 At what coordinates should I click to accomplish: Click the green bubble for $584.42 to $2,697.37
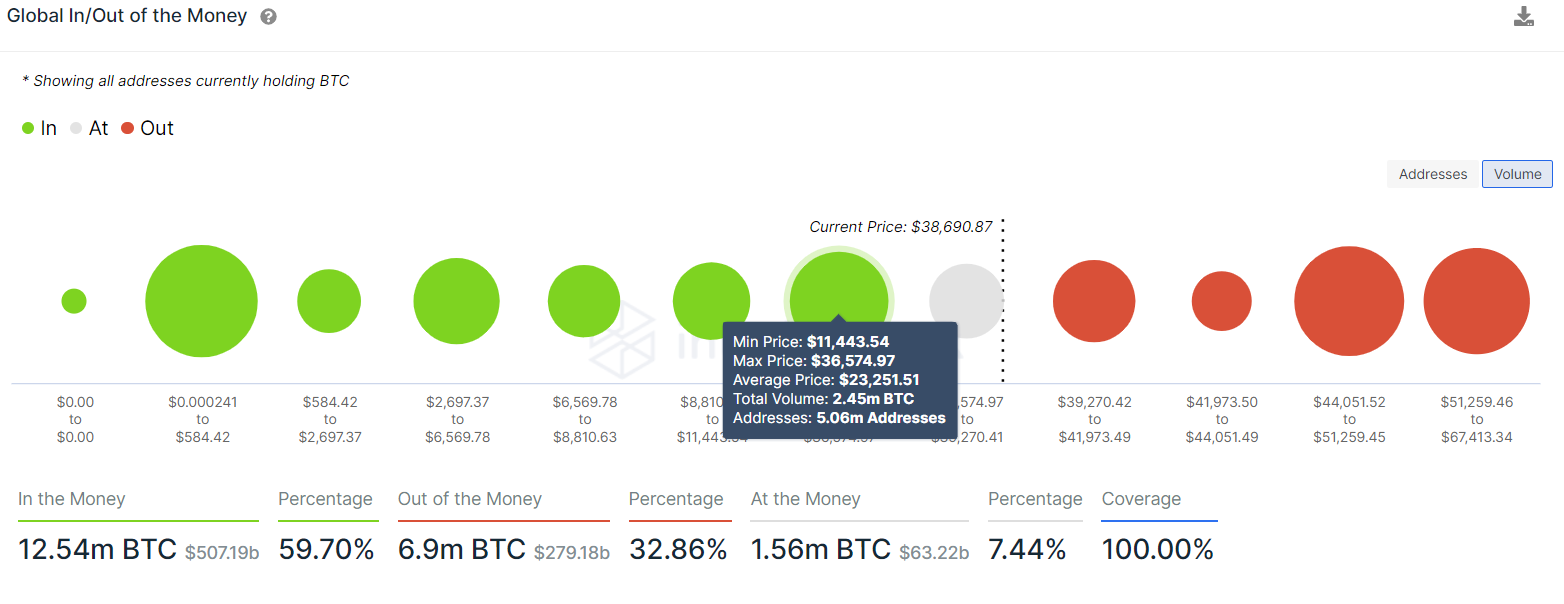tap(329, 301)
